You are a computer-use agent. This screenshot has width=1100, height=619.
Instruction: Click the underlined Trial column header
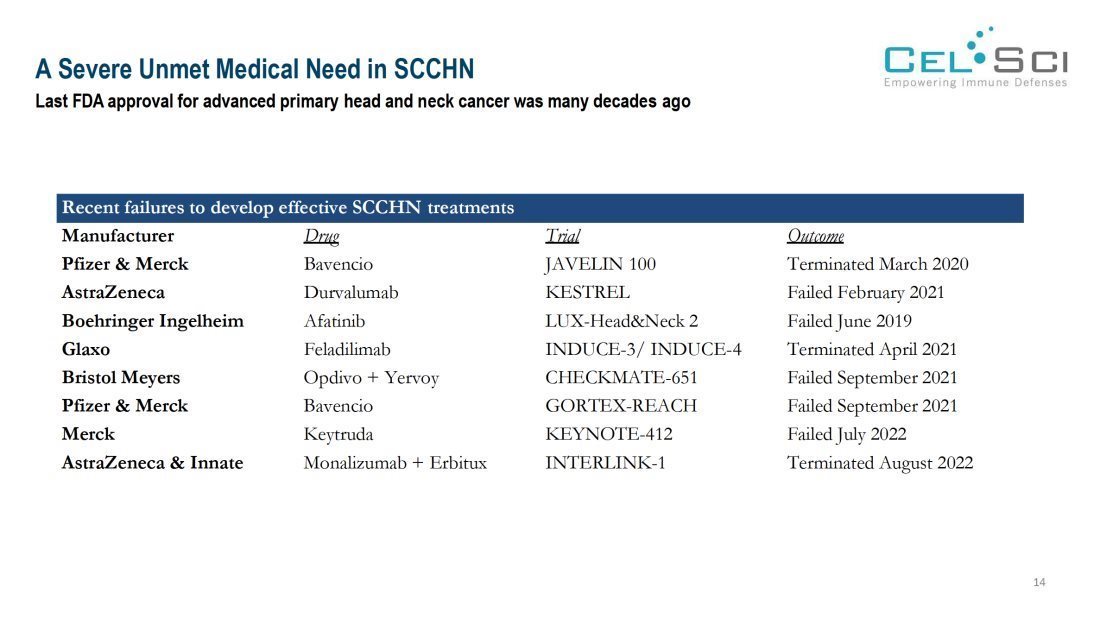coord(562,236)
